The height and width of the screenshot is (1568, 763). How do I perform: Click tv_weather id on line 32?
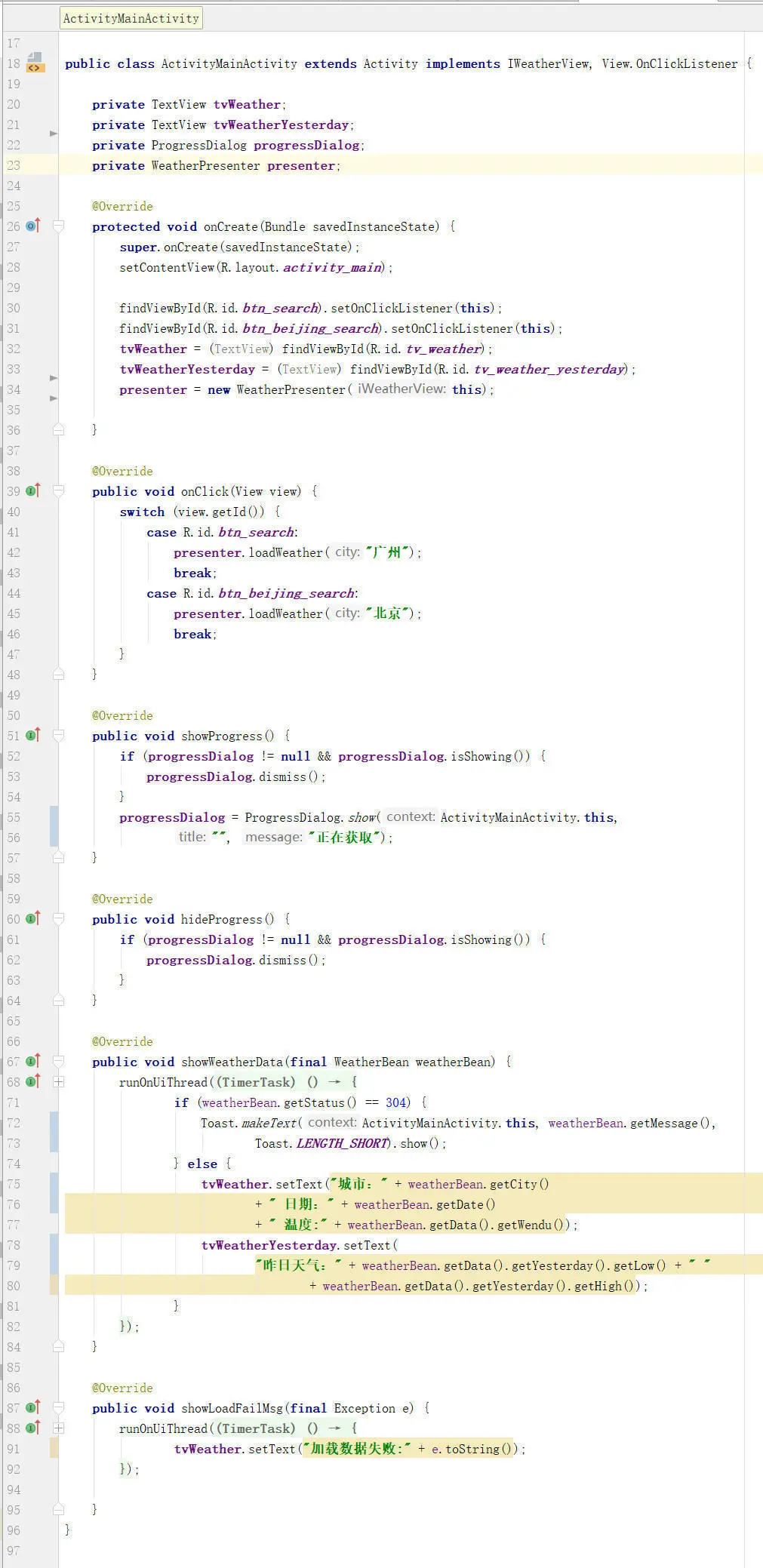click(x=443, y=349)
